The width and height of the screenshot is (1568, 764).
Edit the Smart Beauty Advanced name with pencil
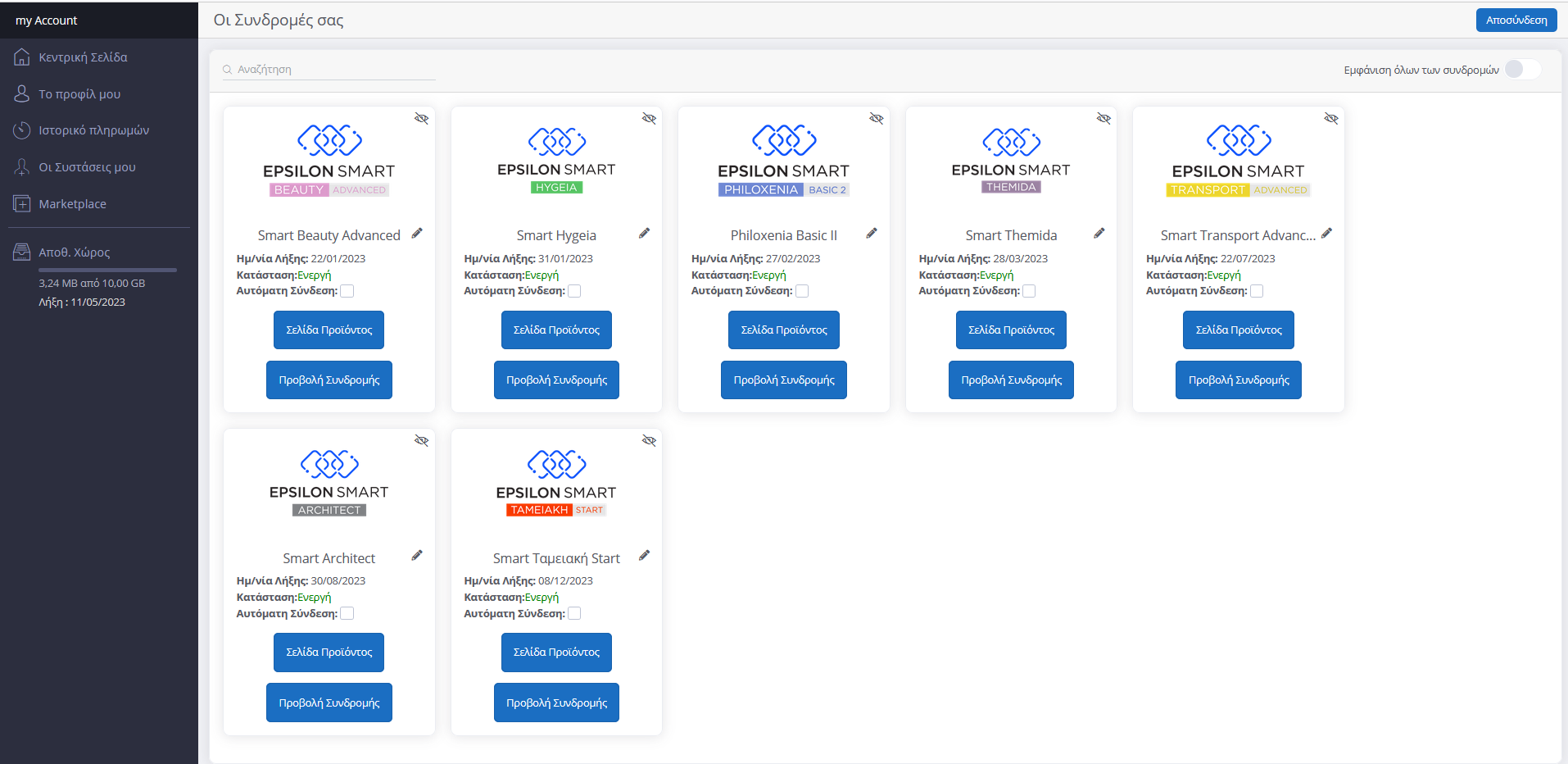click(417, 234)
